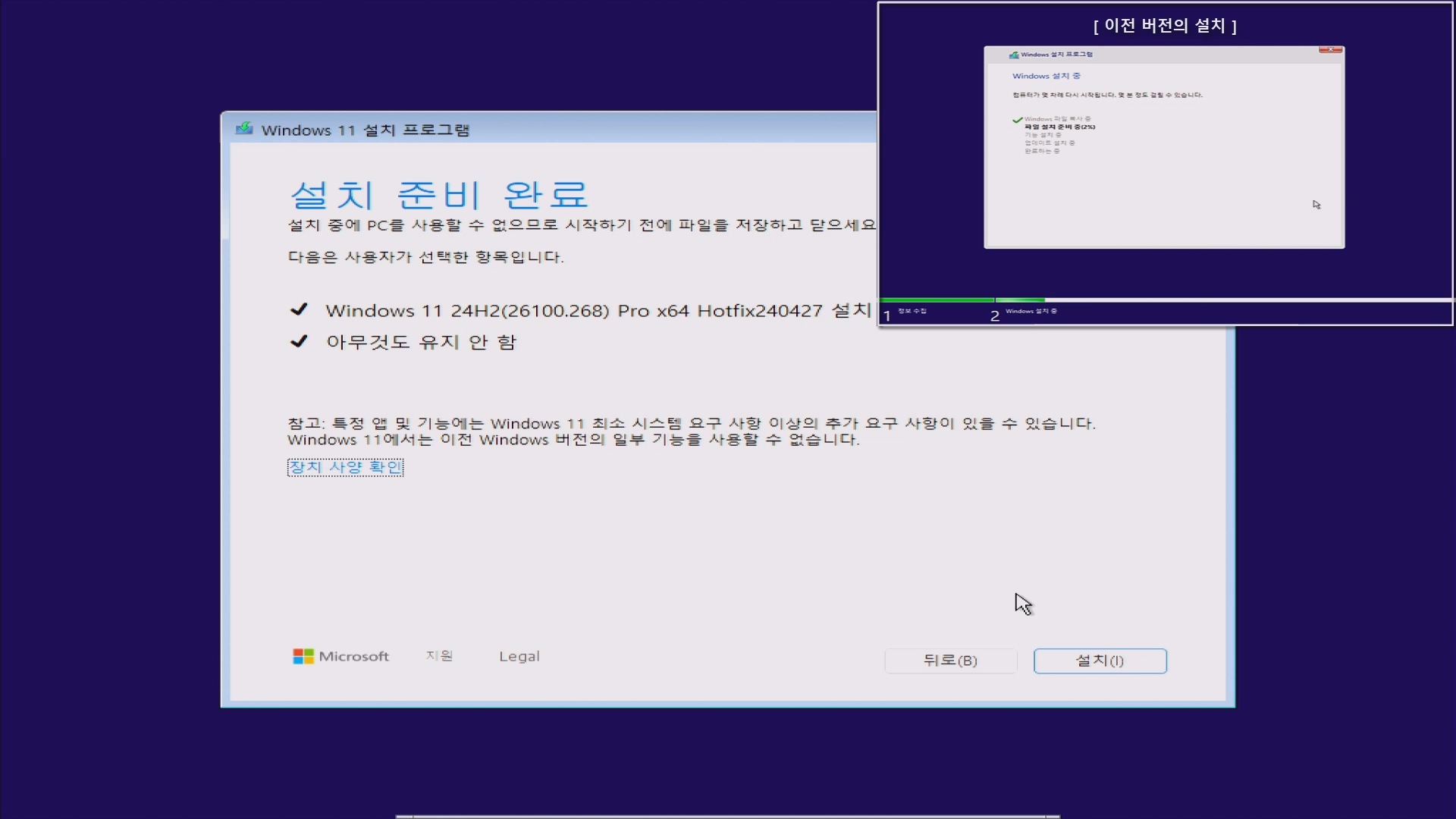Close the inset Windows setup window

1330,50
